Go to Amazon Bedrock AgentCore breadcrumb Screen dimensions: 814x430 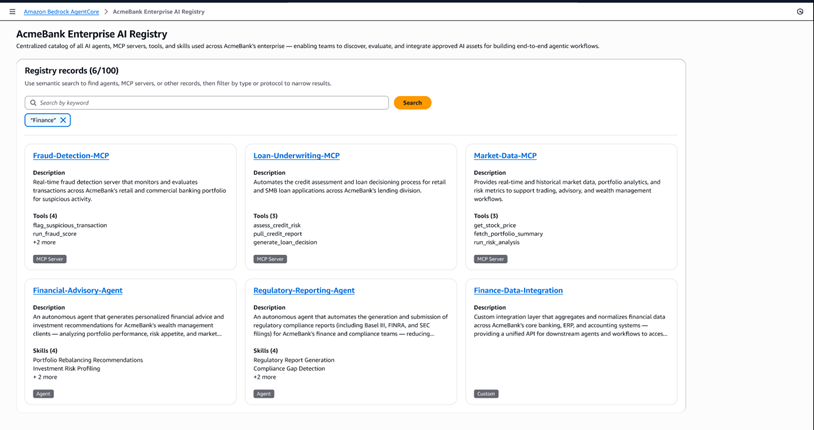(61, 12)
